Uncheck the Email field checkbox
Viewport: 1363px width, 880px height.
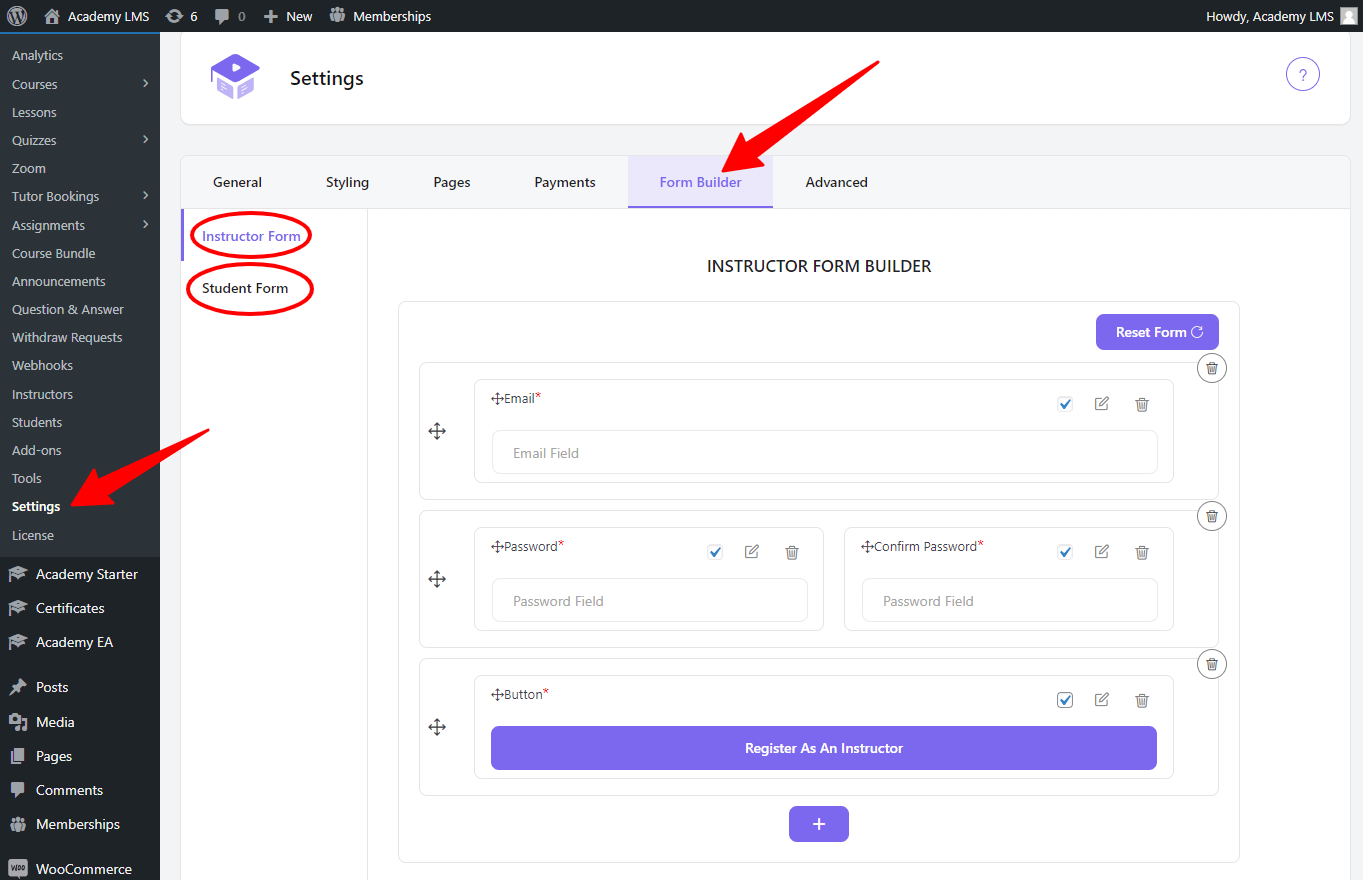pos(1065,404)
